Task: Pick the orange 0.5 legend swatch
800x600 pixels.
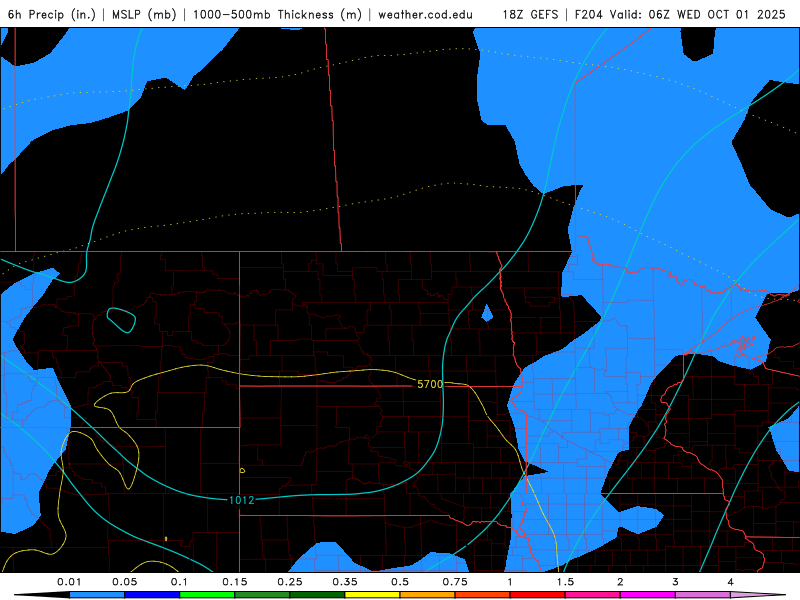Action: [x=428, y=595]
